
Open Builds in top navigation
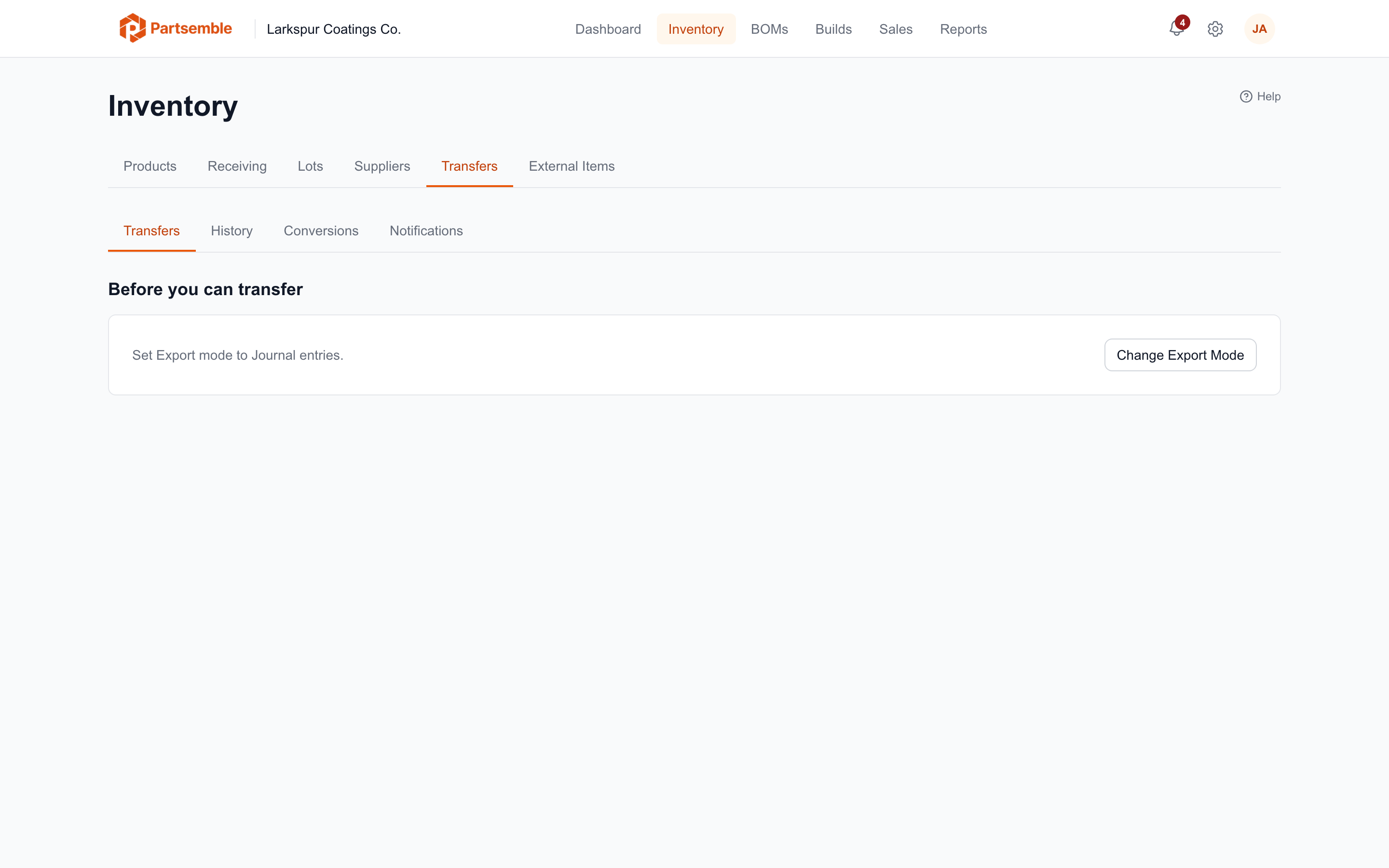tap(833, 29)
